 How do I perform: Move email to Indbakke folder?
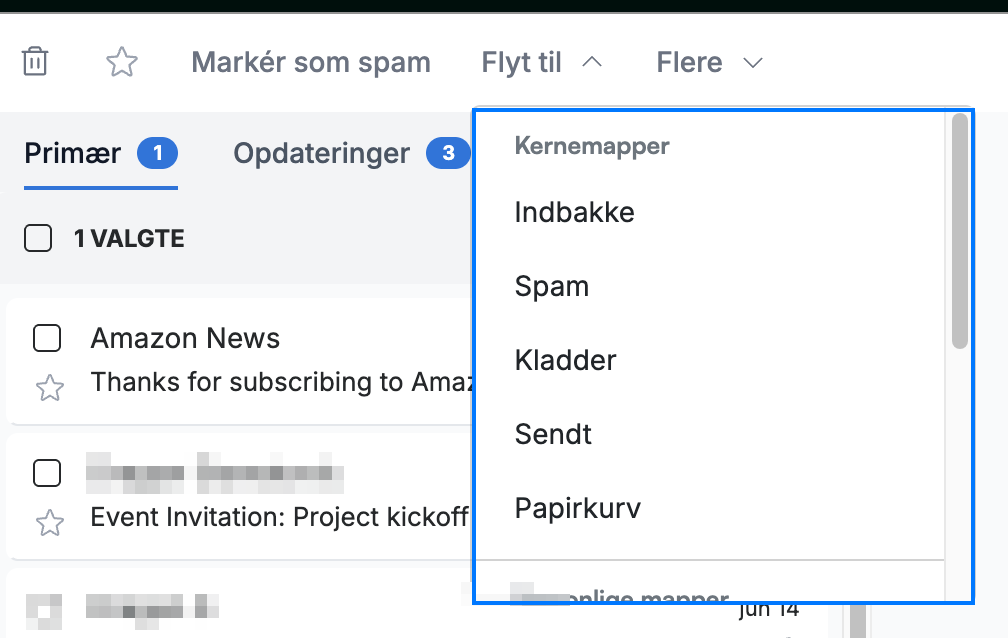[710, 212]
